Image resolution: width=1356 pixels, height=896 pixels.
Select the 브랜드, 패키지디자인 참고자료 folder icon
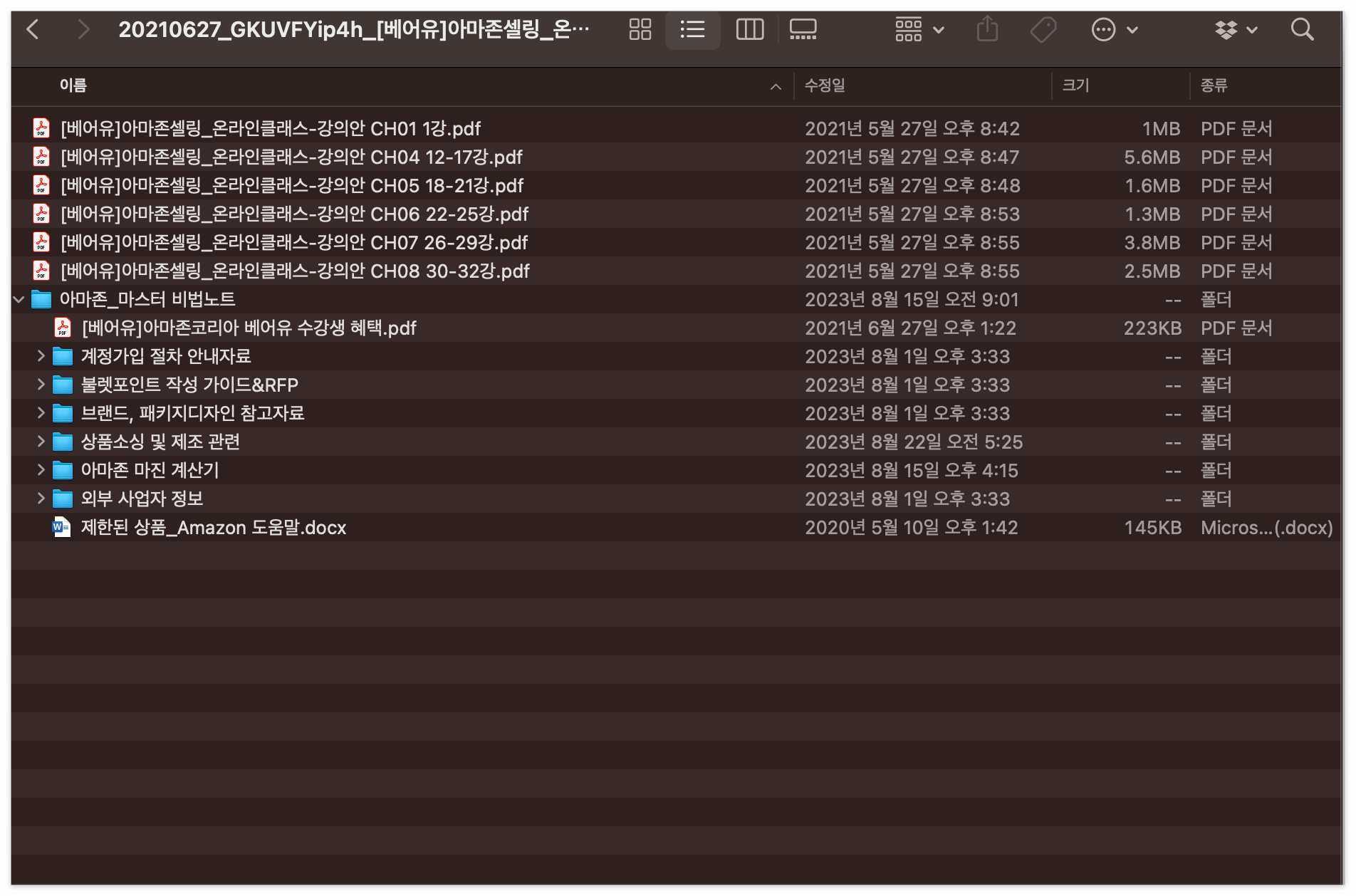coord(63,413)
